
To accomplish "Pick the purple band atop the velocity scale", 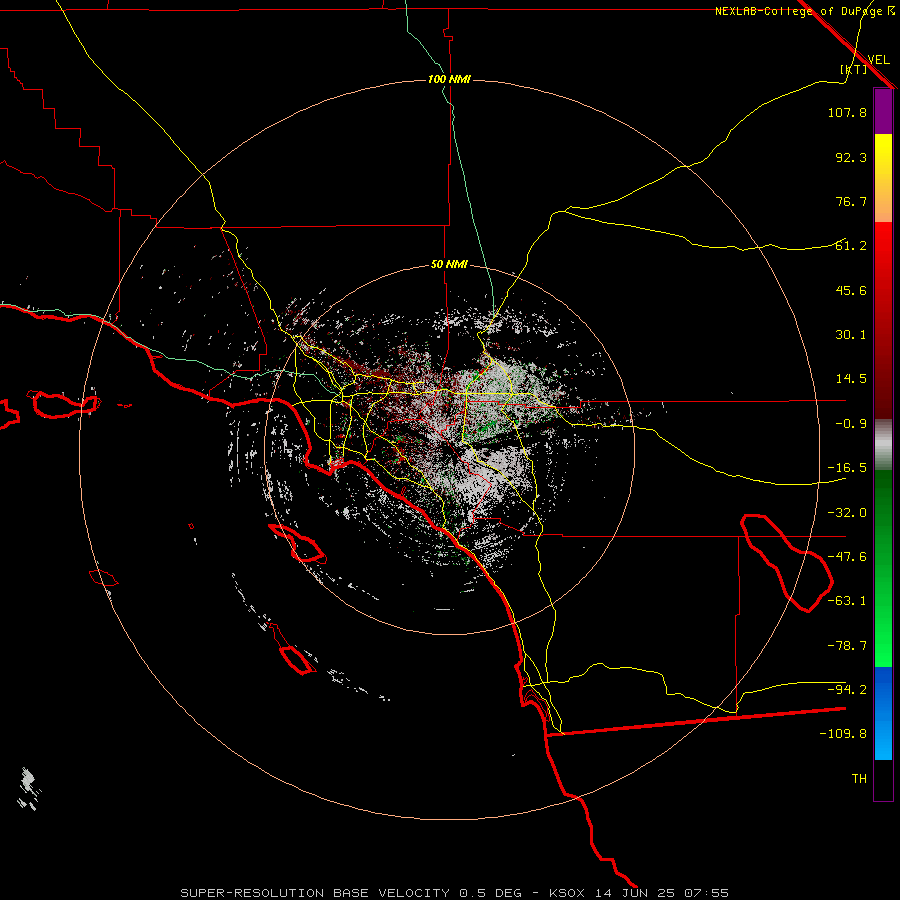I will pos(883,112).
